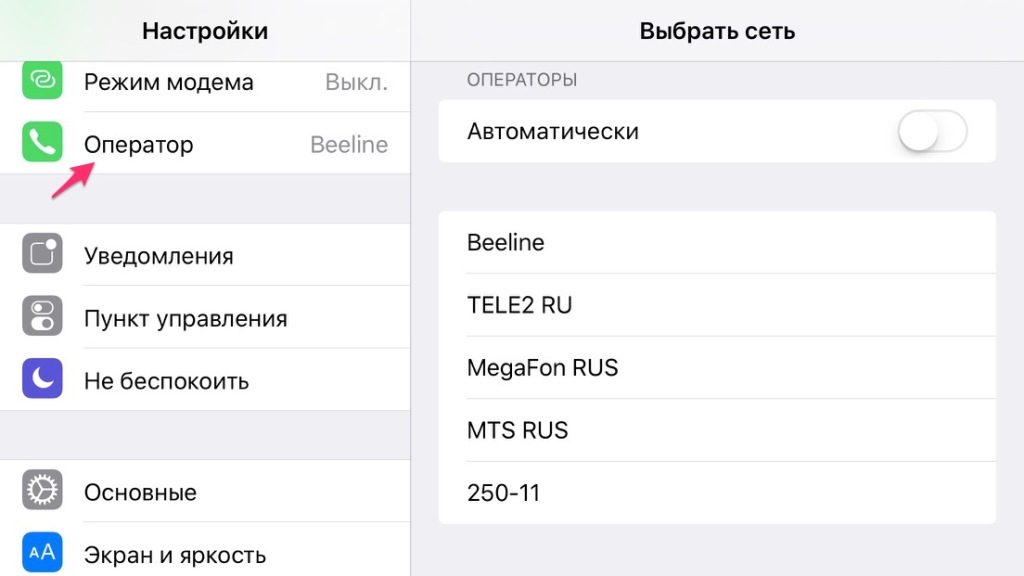The width and height of the screenshot is (1024, 576).
Task: Switch to the Выбрать сеть pane
Action: pyautogui.click(x=716, y=31)
